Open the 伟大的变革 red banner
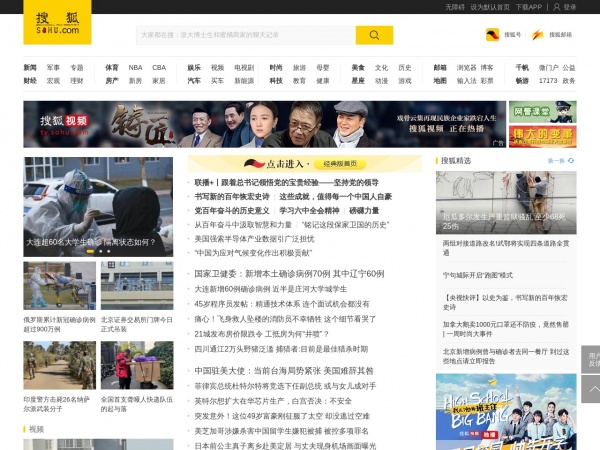 pyautogui.click(x=543, y=137)
